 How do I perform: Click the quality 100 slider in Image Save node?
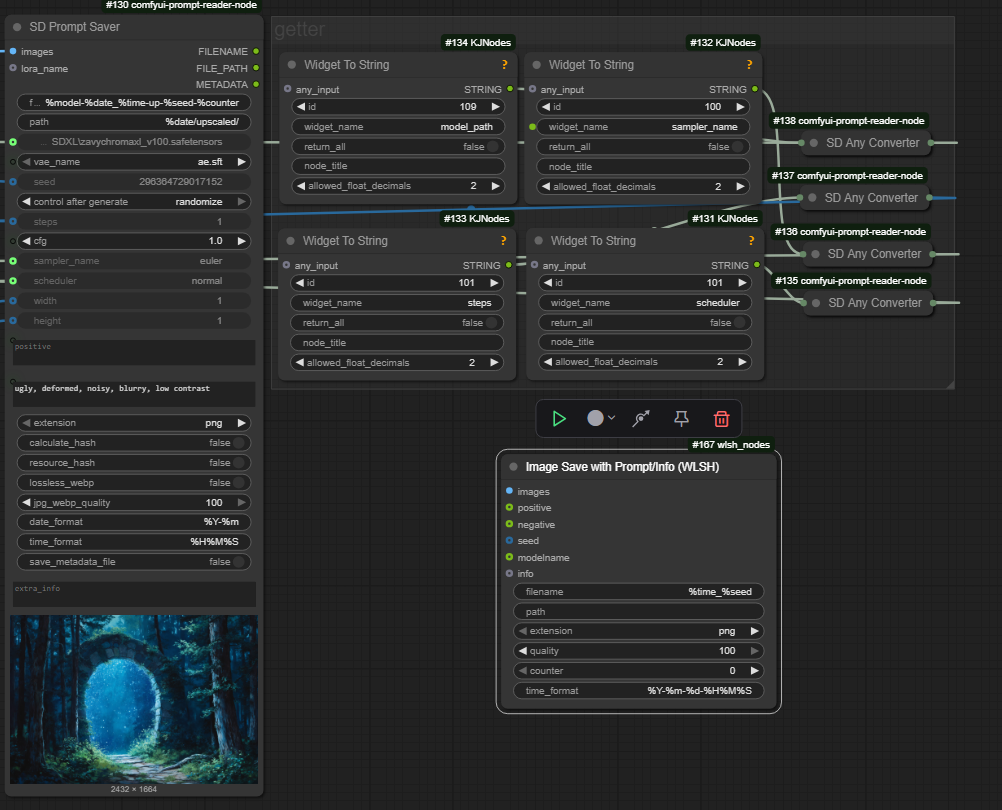coord(639,651)
